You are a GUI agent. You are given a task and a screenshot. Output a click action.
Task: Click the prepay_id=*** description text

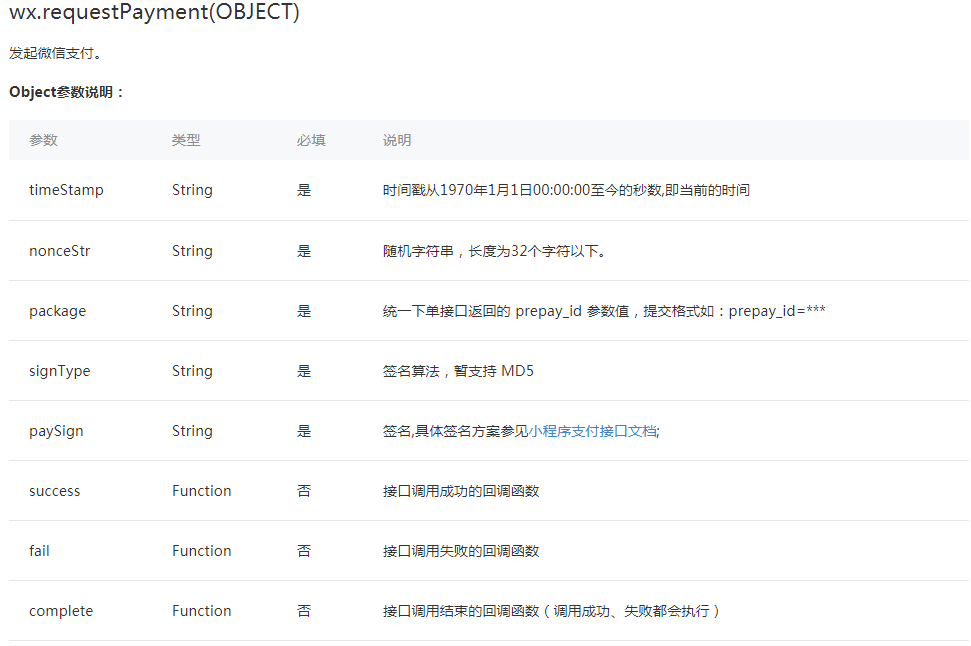[604, 311]
